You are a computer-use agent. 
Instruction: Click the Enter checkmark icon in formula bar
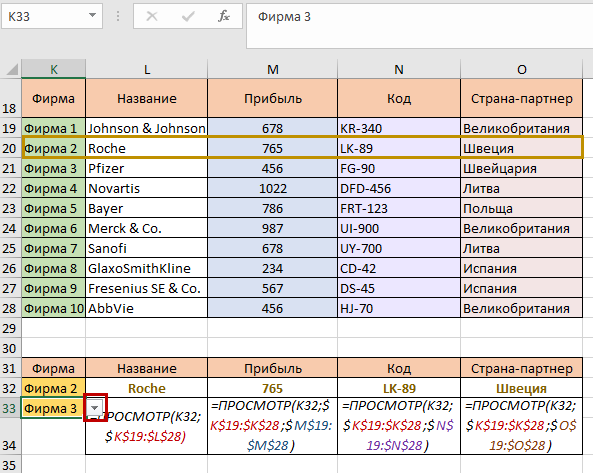click(x=188, y=16)
